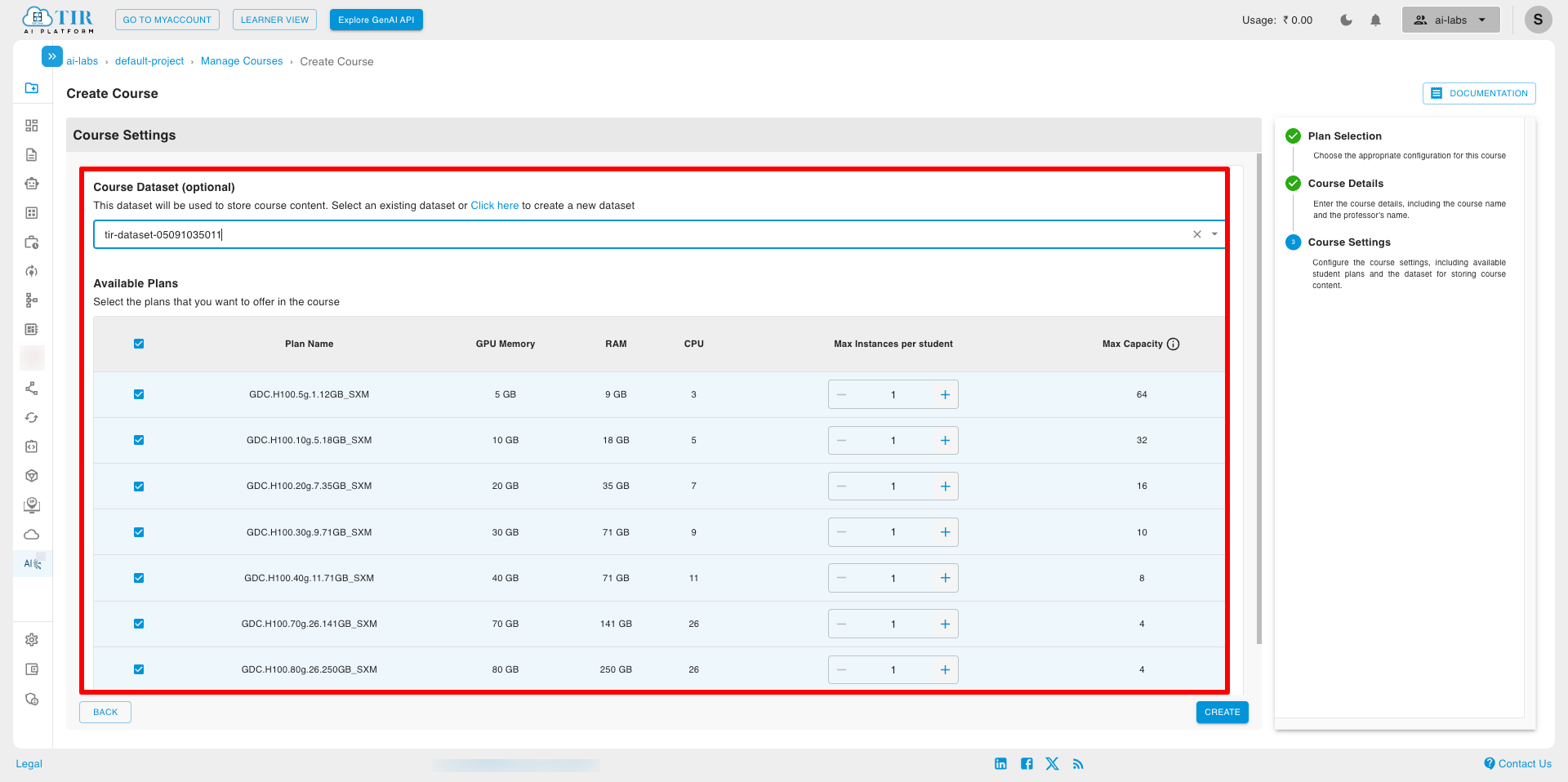Open the monitor with badge sidebar icon
This screenshot has width=1568, height=782.
pyautogui.click(x=32, y=505)
